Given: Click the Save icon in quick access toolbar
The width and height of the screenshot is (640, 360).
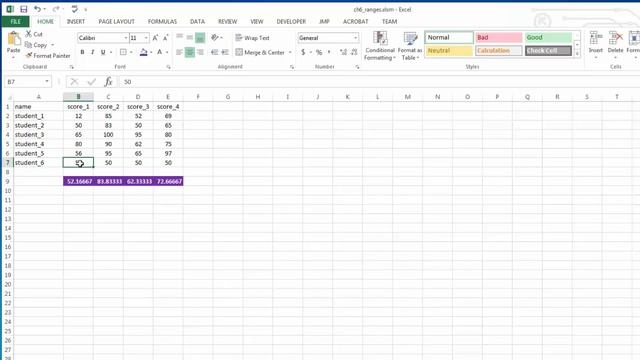Looking at the screenshot, I should pos(24,9).
